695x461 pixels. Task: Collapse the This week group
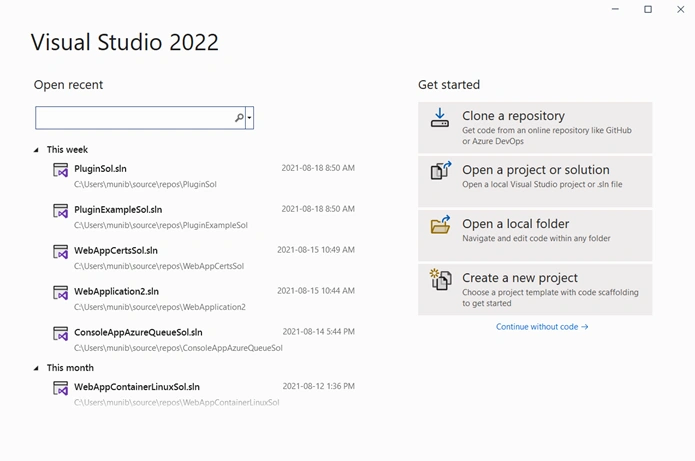pos(36,150)
